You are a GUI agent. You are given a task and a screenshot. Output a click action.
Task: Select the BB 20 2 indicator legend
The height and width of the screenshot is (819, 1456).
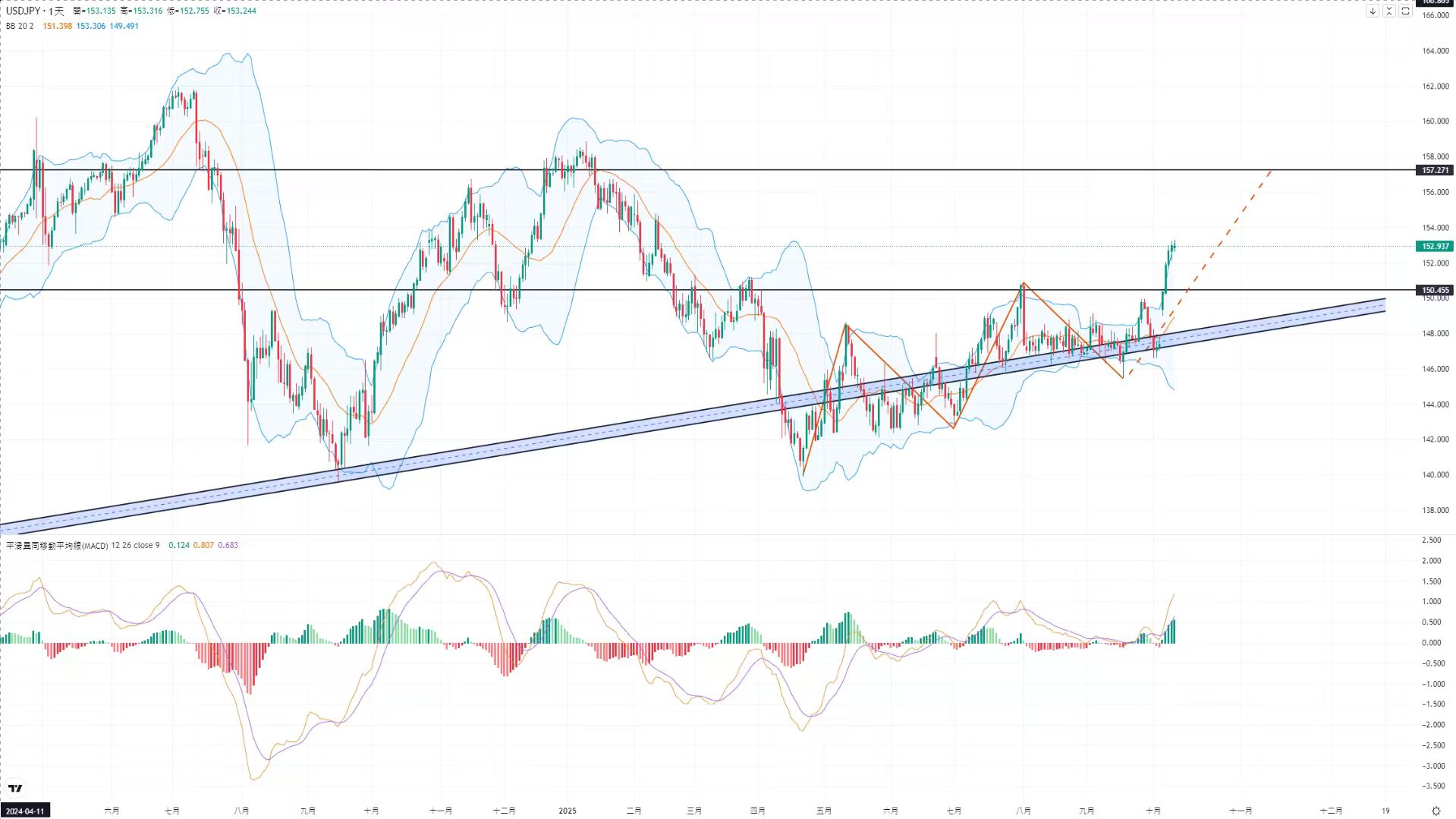click(20, 26)
